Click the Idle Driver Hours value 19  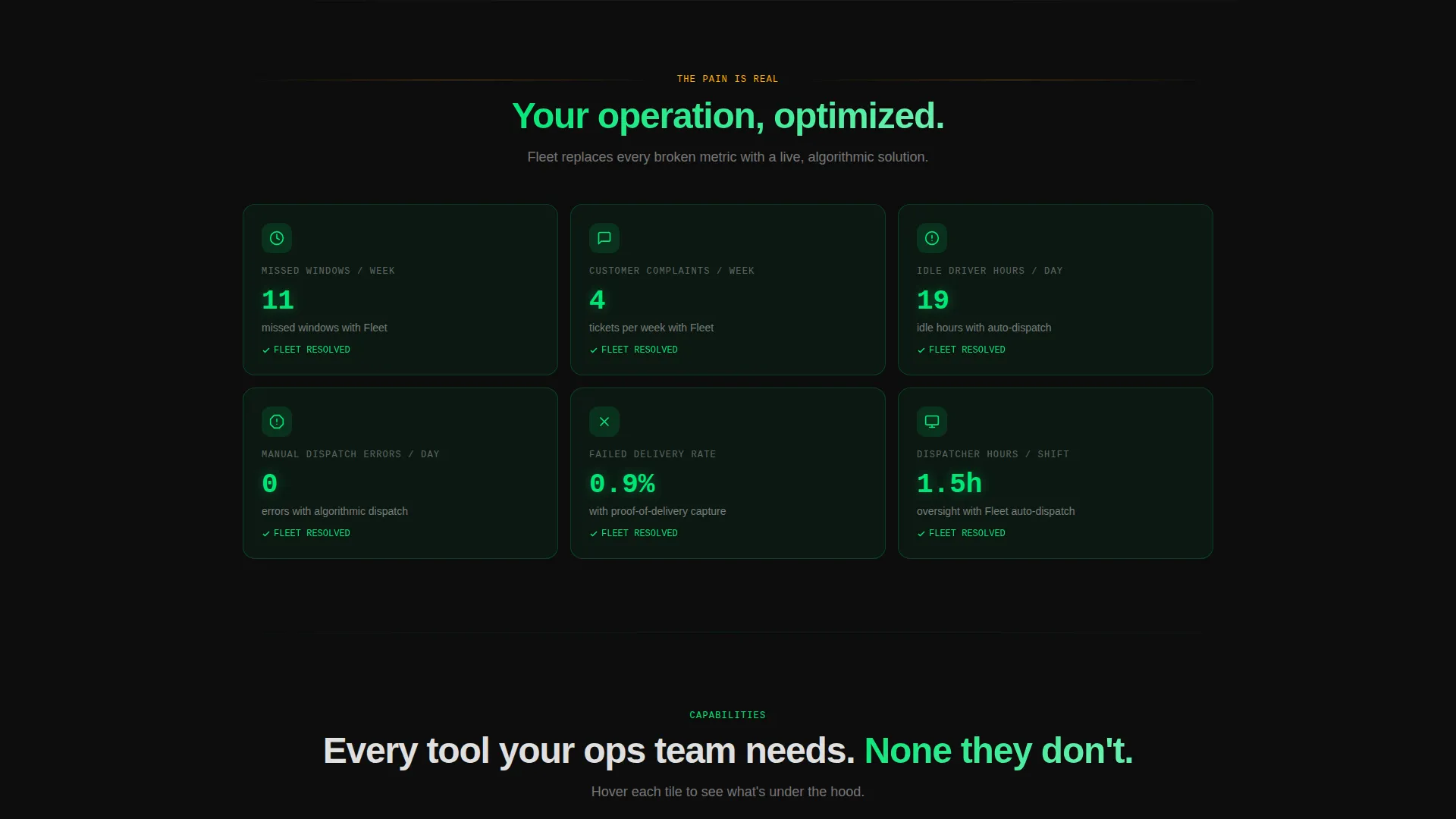[x=933, y=300]
